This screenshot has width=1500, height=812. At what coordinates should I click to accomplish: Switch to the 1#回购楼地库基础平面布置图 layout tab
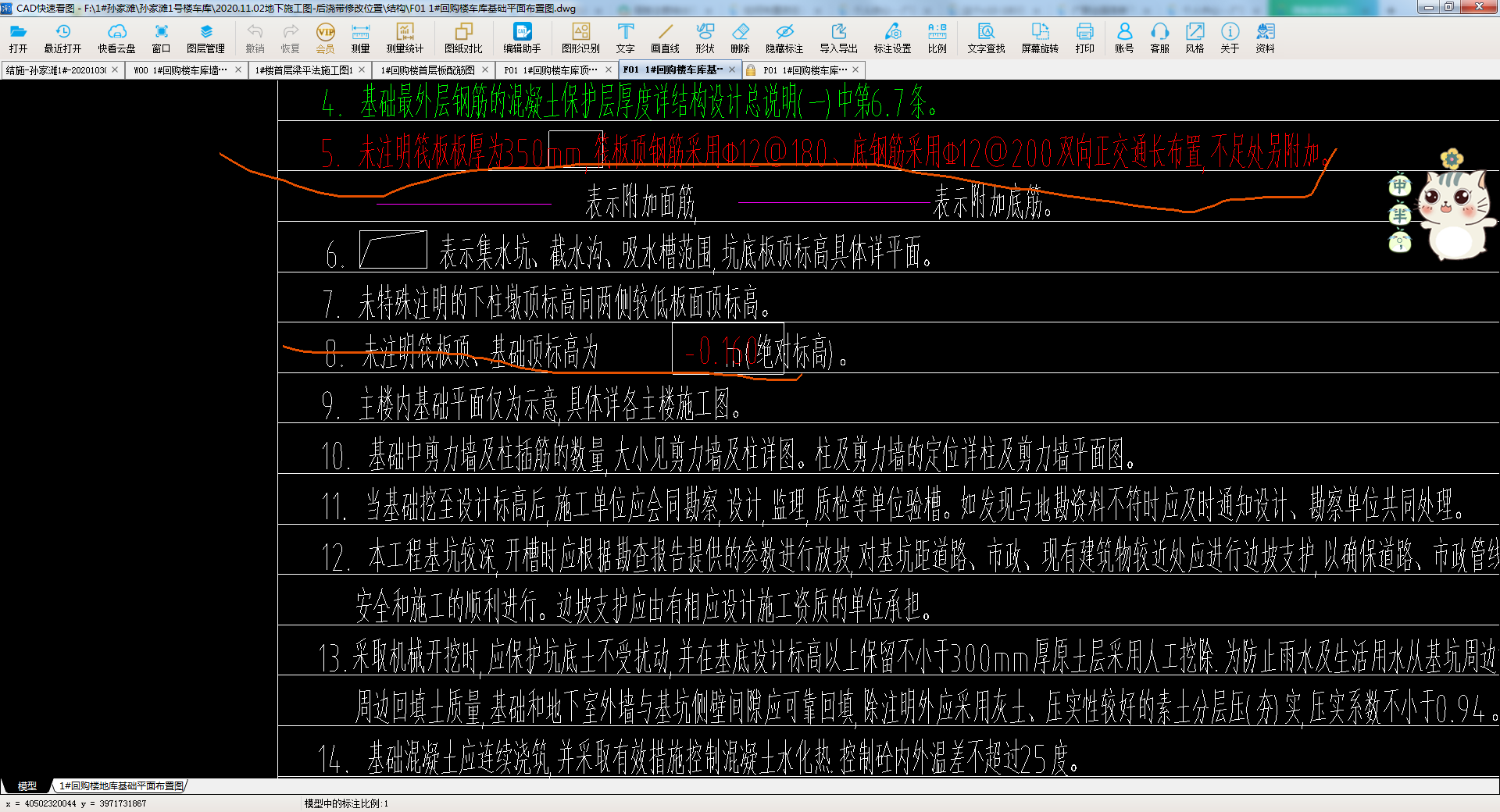click(x=121, y=786)
